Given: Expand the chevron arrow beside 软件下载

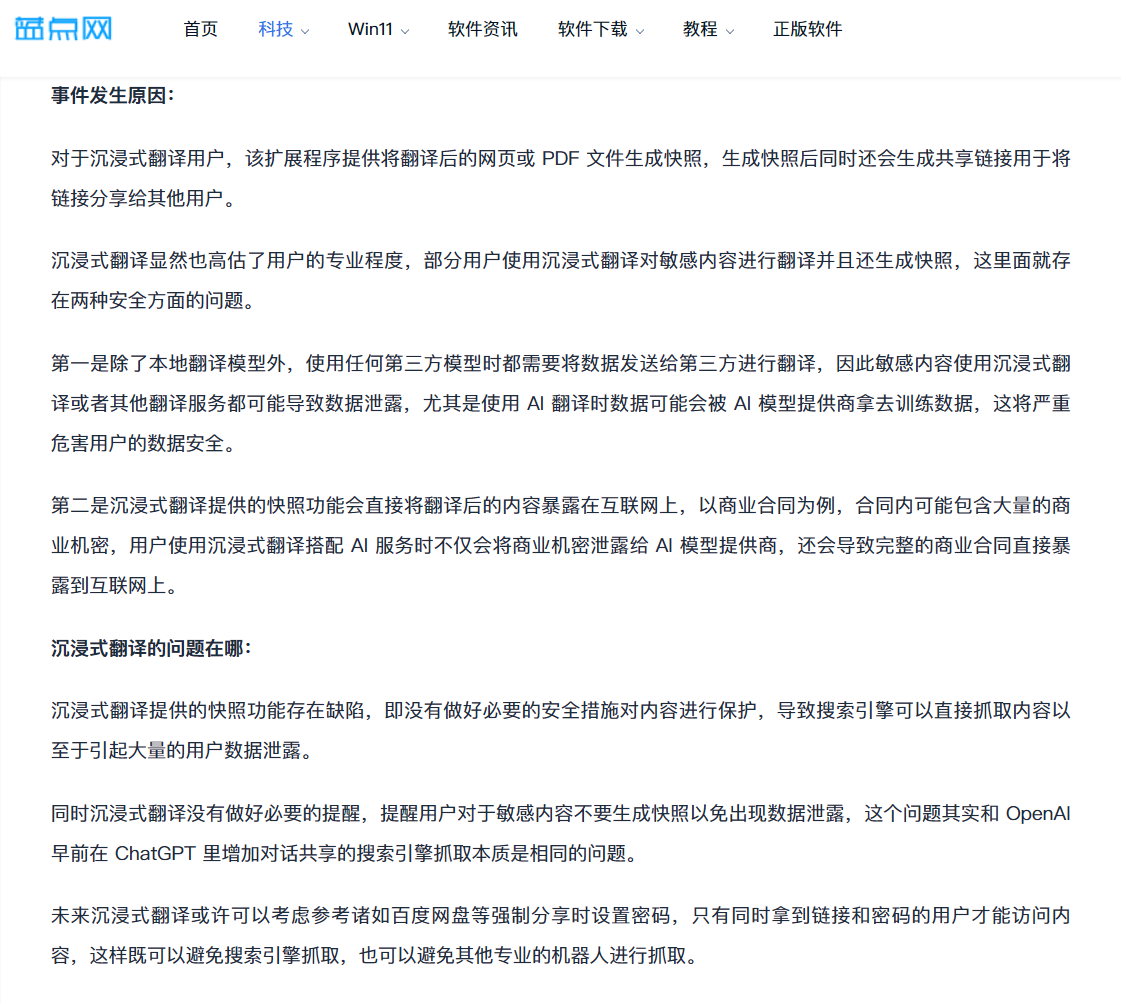Looking at the screenshot, I should [x=640, y=31].
